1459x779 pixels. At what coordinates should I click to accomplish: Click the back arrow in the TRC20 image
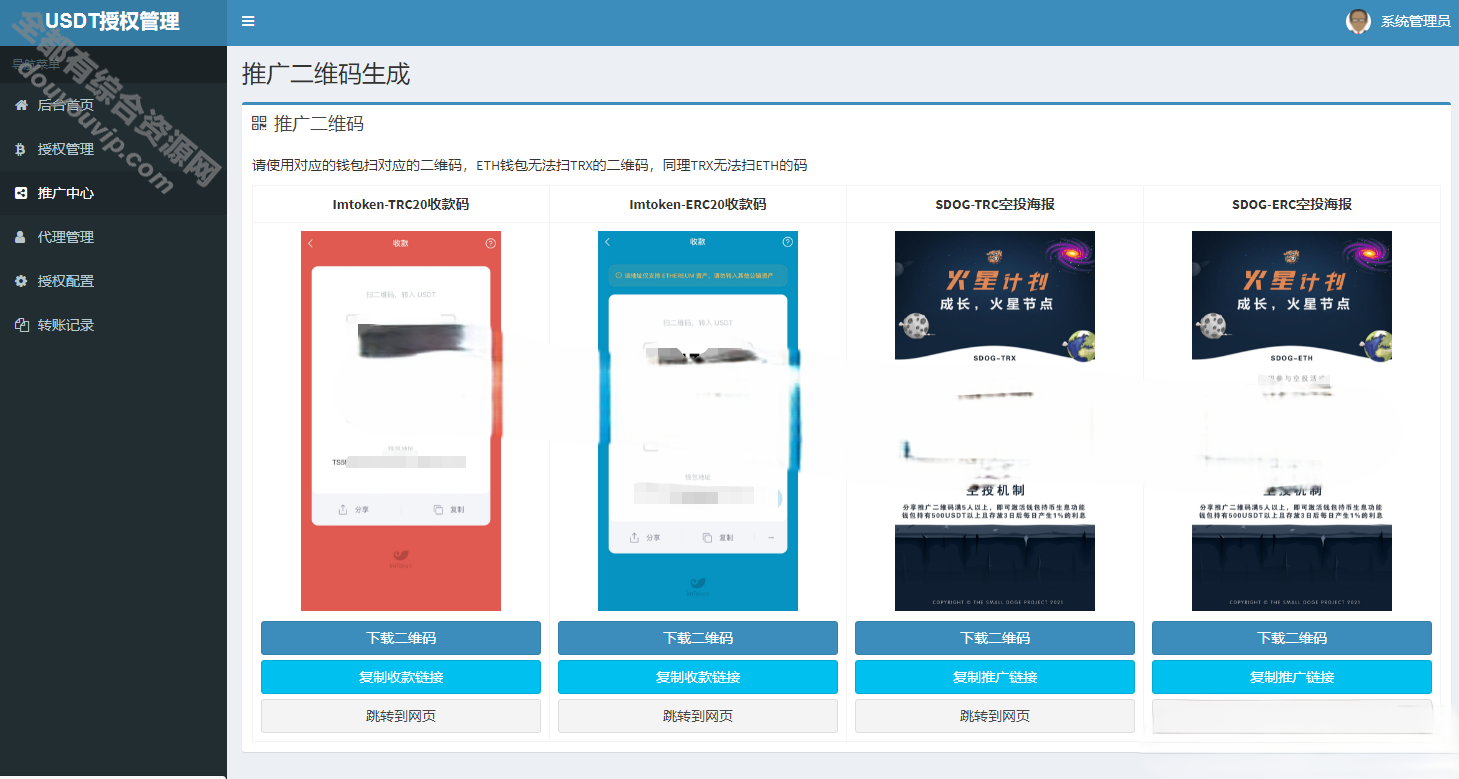click(310, 243)
